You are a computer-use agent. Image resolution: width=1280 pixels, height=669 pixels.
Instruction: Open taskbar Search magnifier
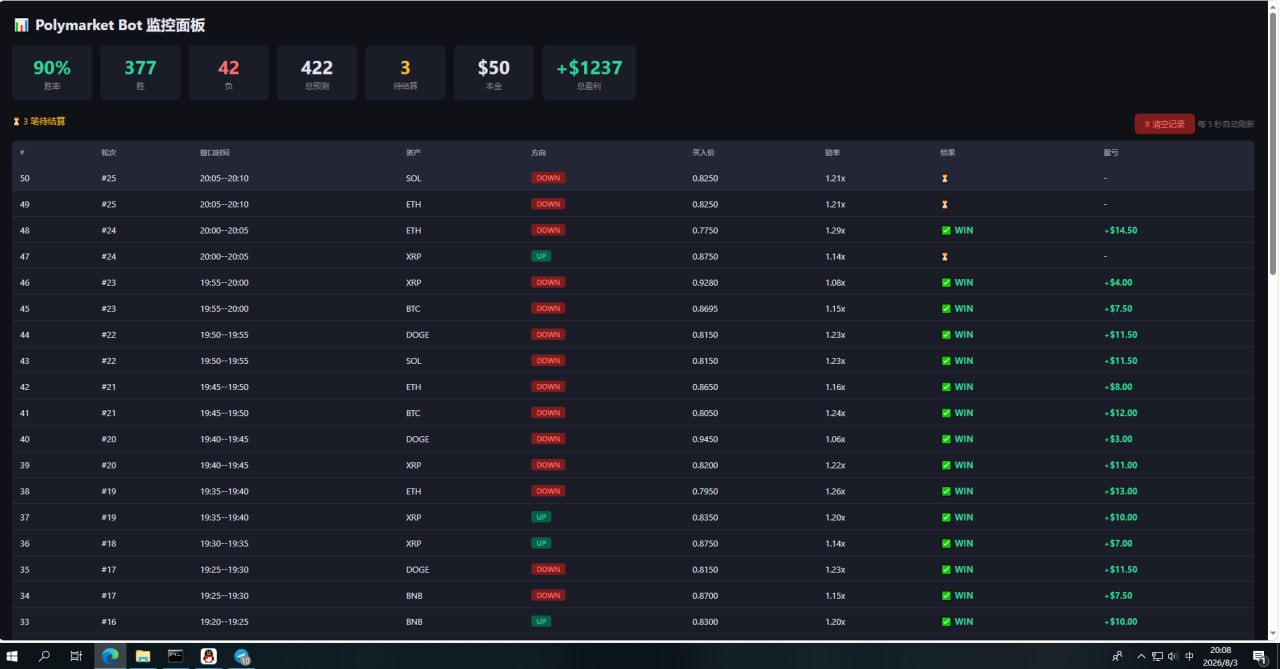click(44, 656)
